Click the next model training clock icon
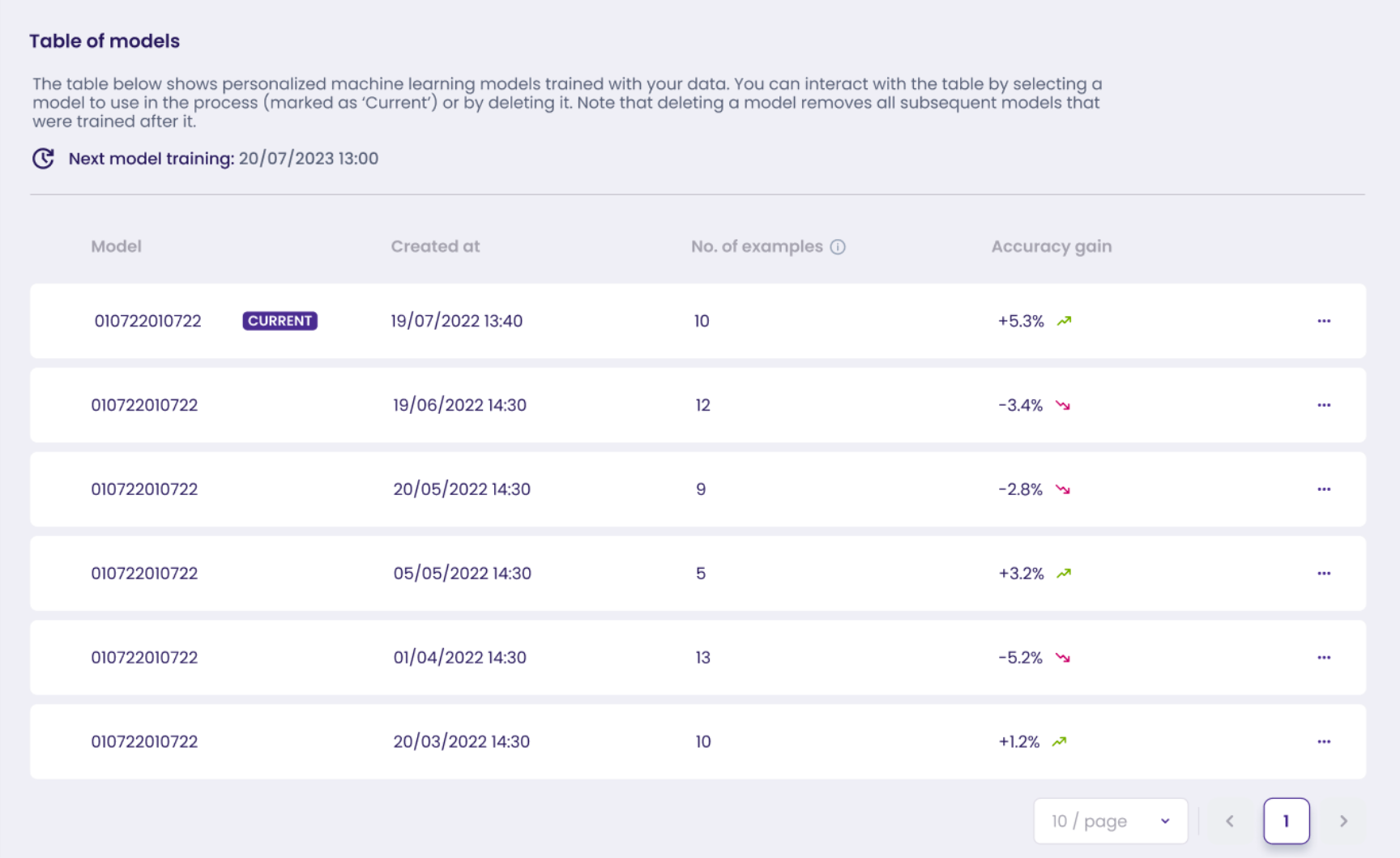1400x858 pixels. (x=43, y=159)
